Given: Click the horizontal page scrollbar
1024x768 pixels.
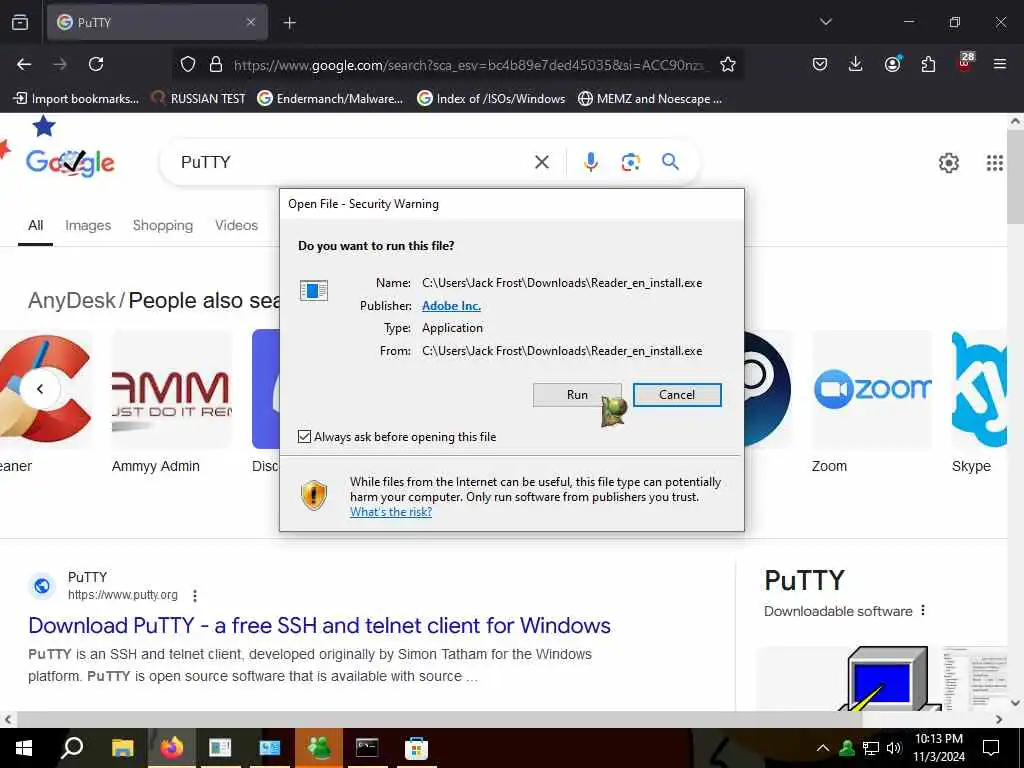Looking at the screenshot, I should point(439,719).
